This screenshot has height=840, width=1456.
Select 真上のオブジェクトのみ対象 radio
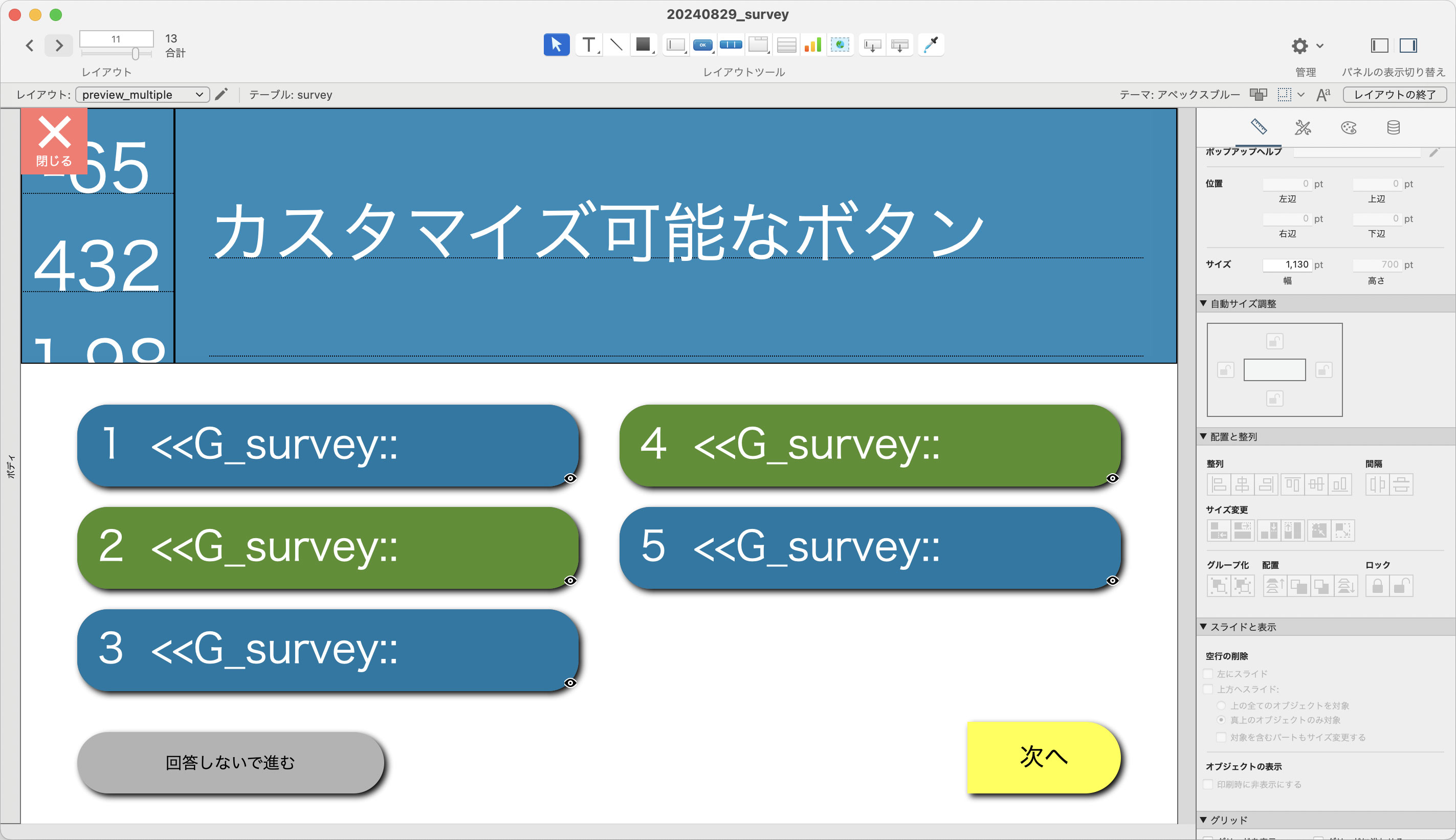[x=1221, y=720]
